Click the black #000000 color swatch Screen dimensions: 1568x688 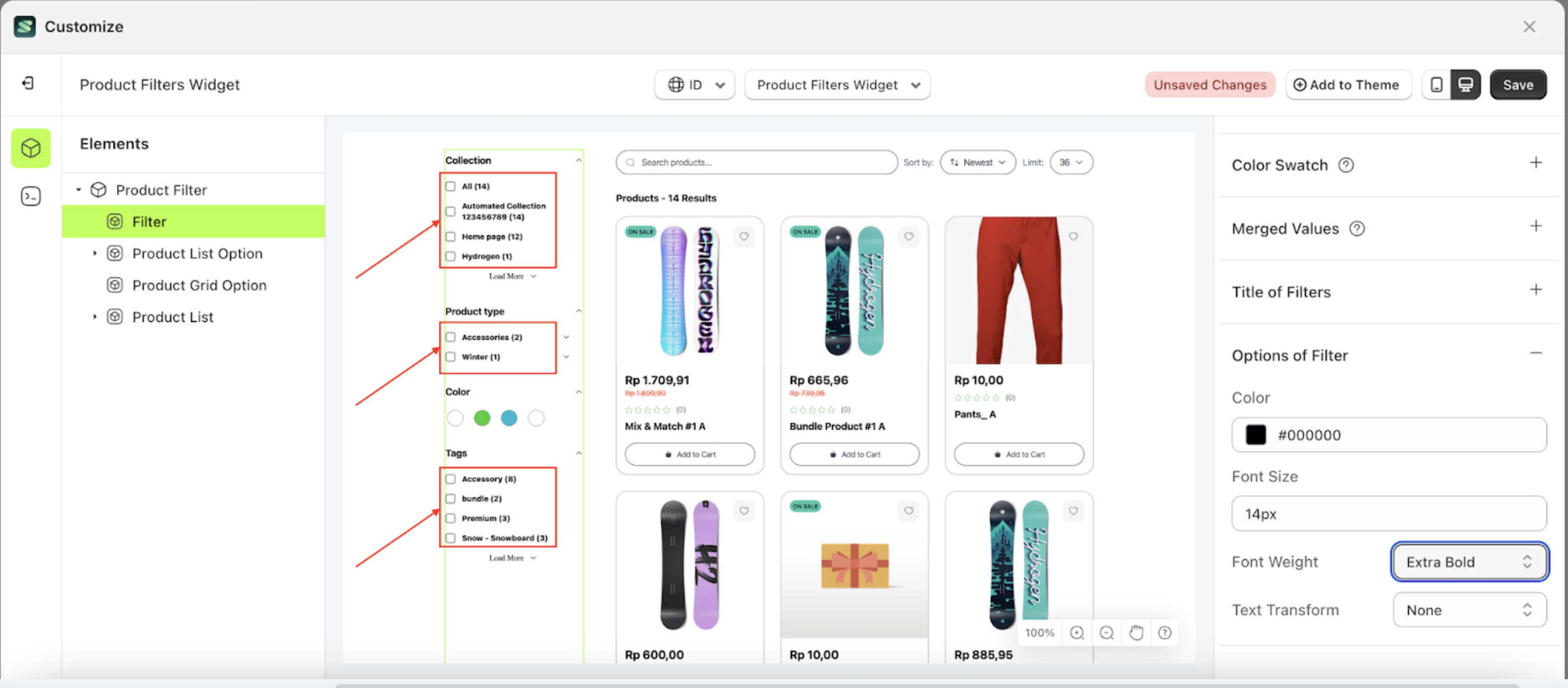coord(1255,435)
